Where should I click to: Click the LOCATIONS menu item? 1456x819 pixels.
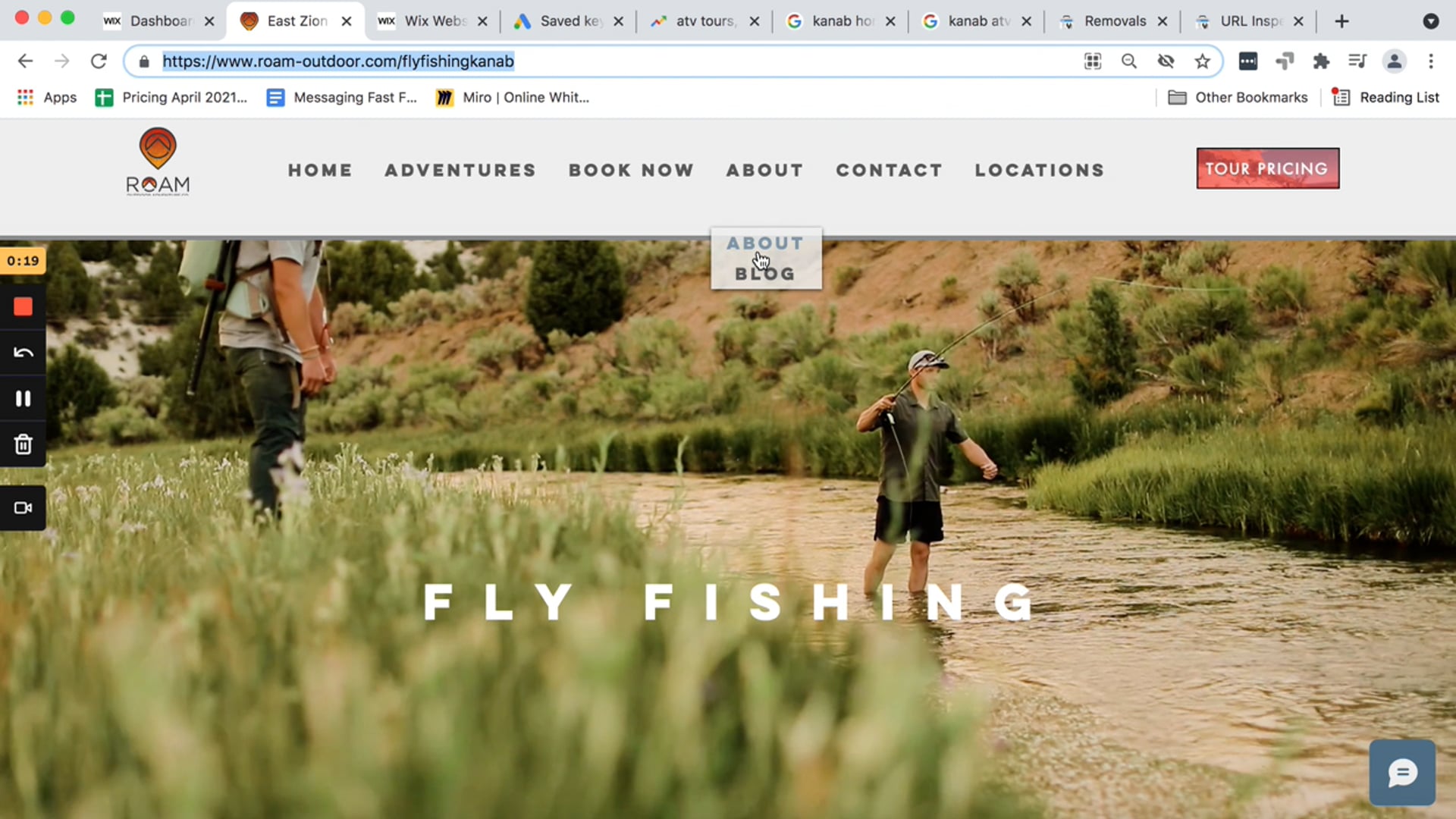point(1040,170)
